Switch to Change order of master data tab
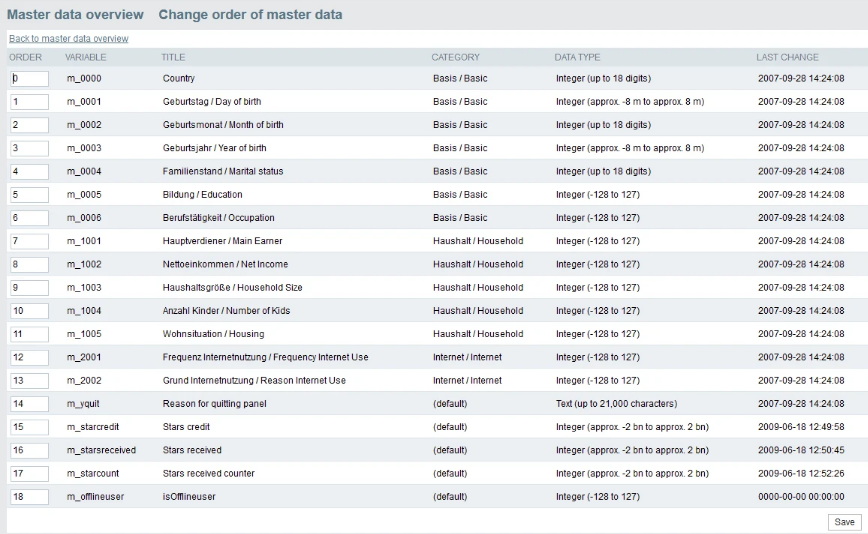Screen dimensions: 868x534 tap(250, 14)
